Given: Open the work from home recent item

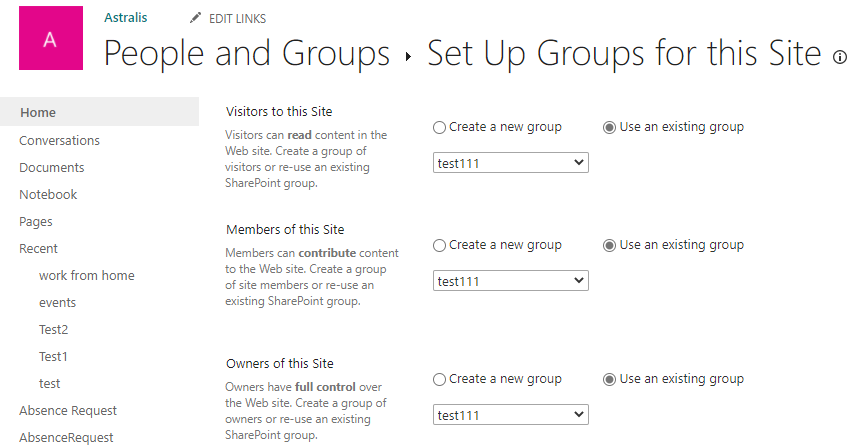Looking at the screenshot, I should (87, 276).
